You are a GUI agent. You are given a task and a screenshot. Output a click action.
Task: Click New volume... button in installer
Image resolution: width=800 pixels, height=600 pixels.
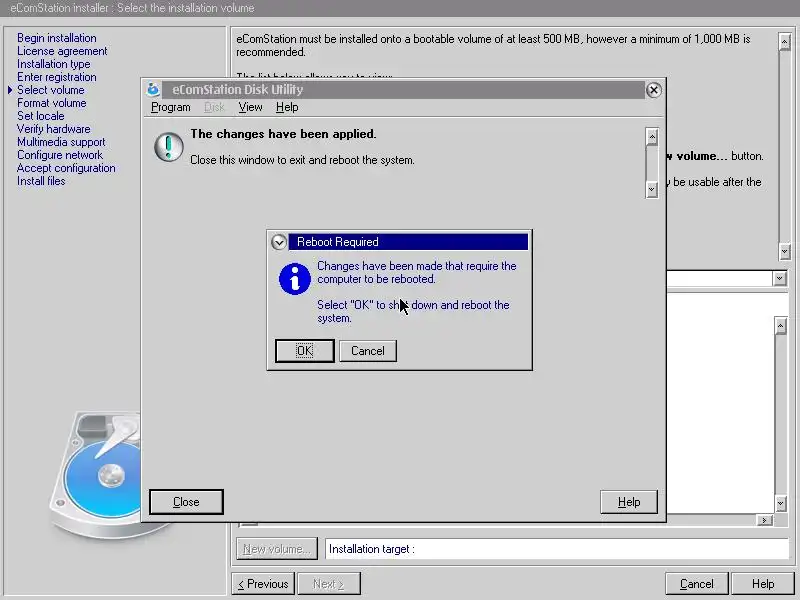277,549
